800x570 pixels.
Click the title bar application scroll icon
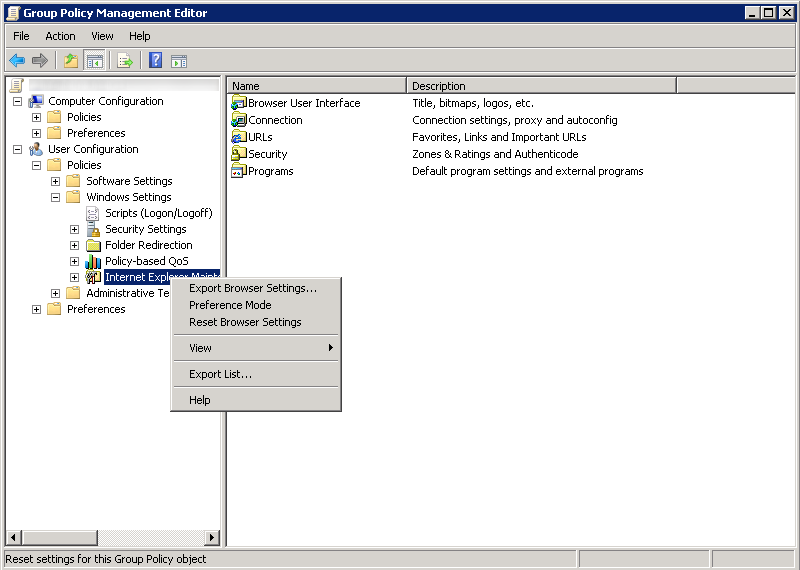coord(13,13)
